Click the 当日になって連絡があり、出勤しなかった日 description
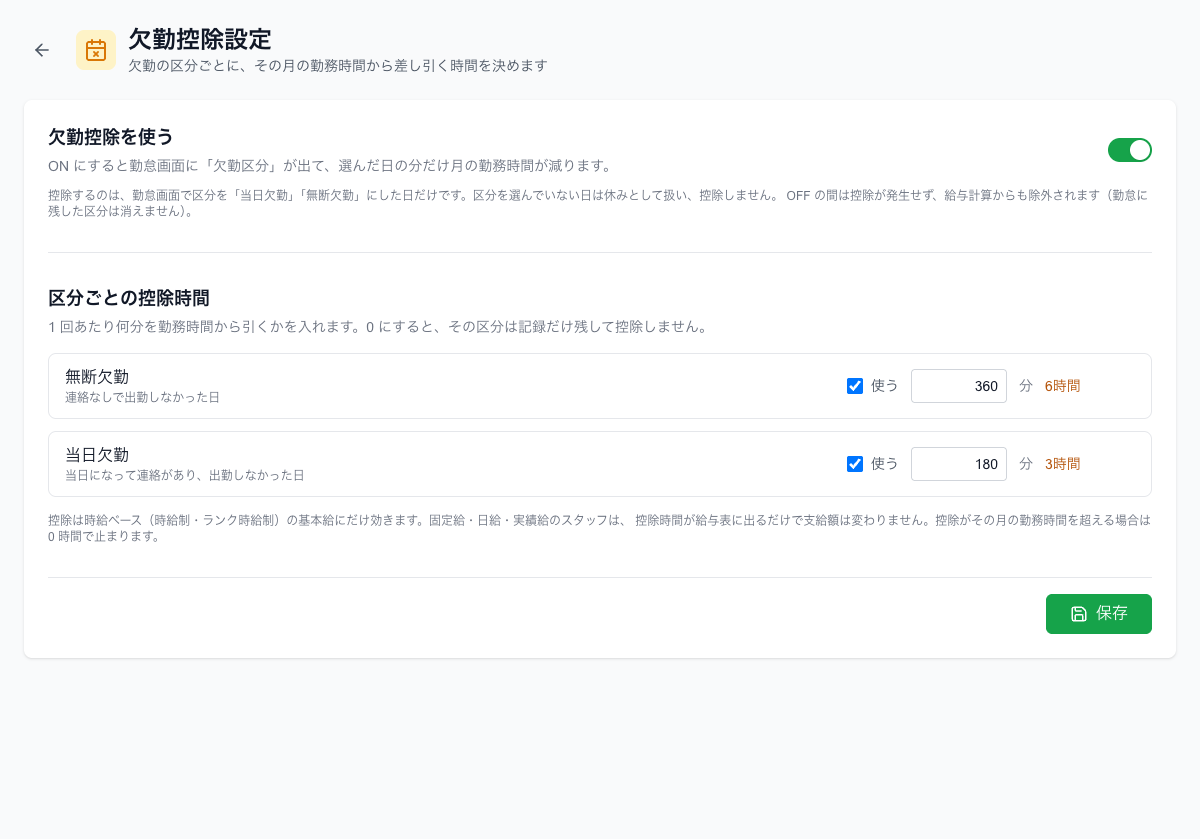Viewport: 1200px width, 839px height. tap(185, 475)
